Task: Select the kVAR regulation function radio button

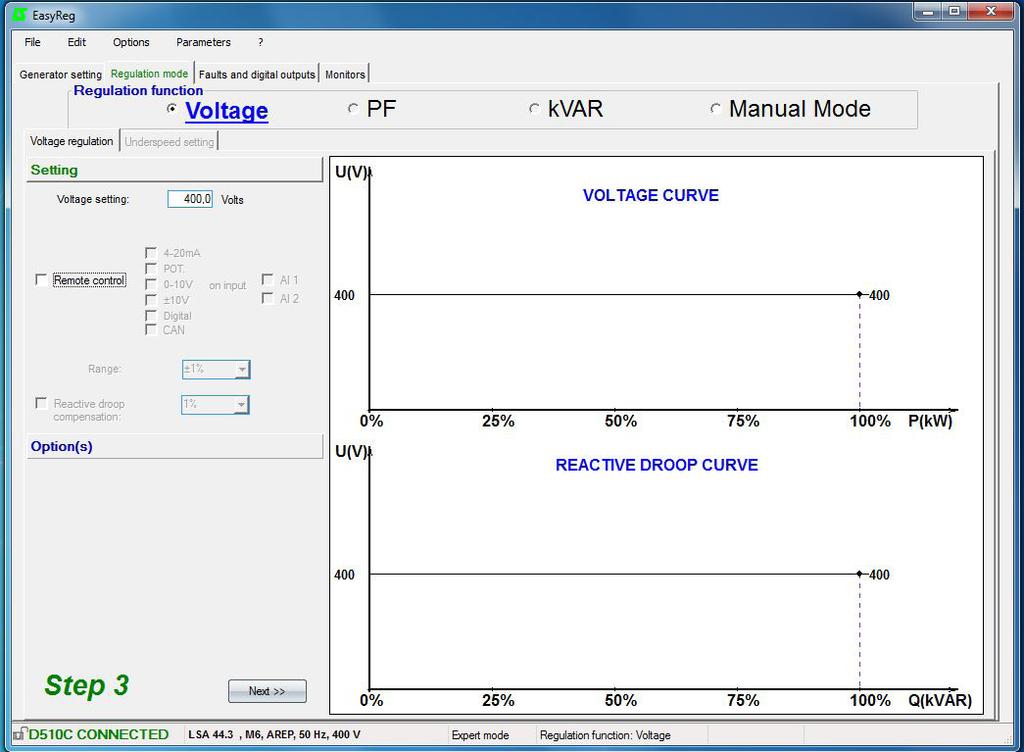Action: point(535,109)
